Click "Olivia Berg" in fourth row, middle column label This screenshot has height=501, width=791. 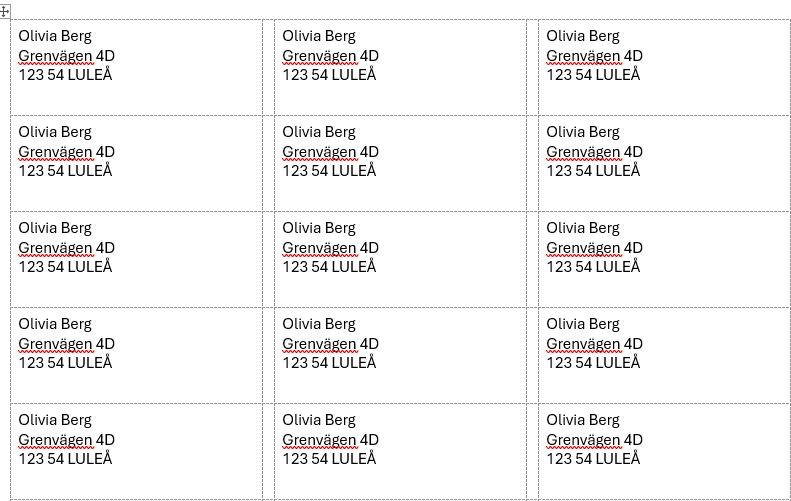[x=319, y=324]
